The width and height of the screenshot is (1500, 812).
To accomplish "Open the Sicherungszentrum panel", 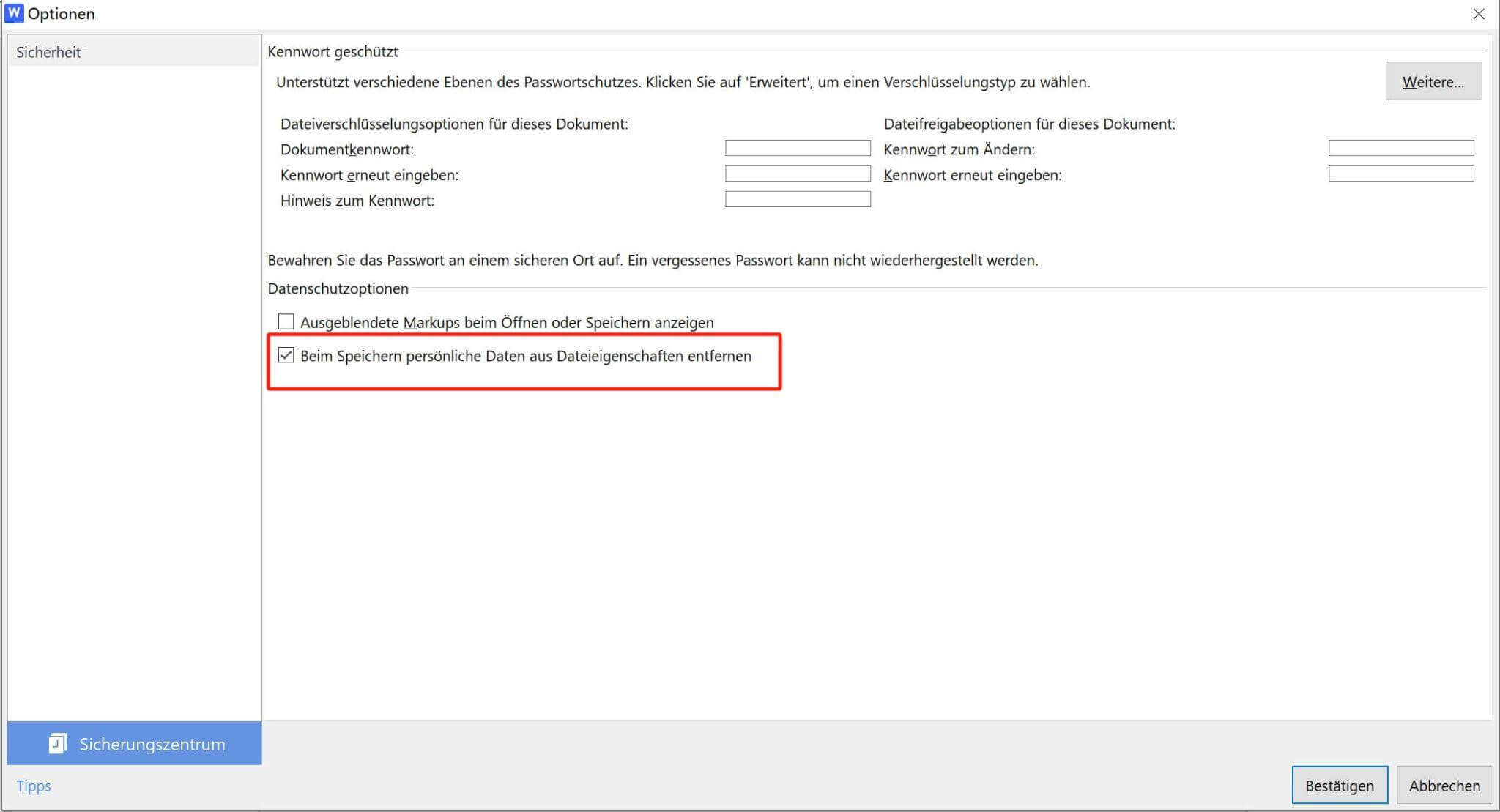I will click(152, 744).
